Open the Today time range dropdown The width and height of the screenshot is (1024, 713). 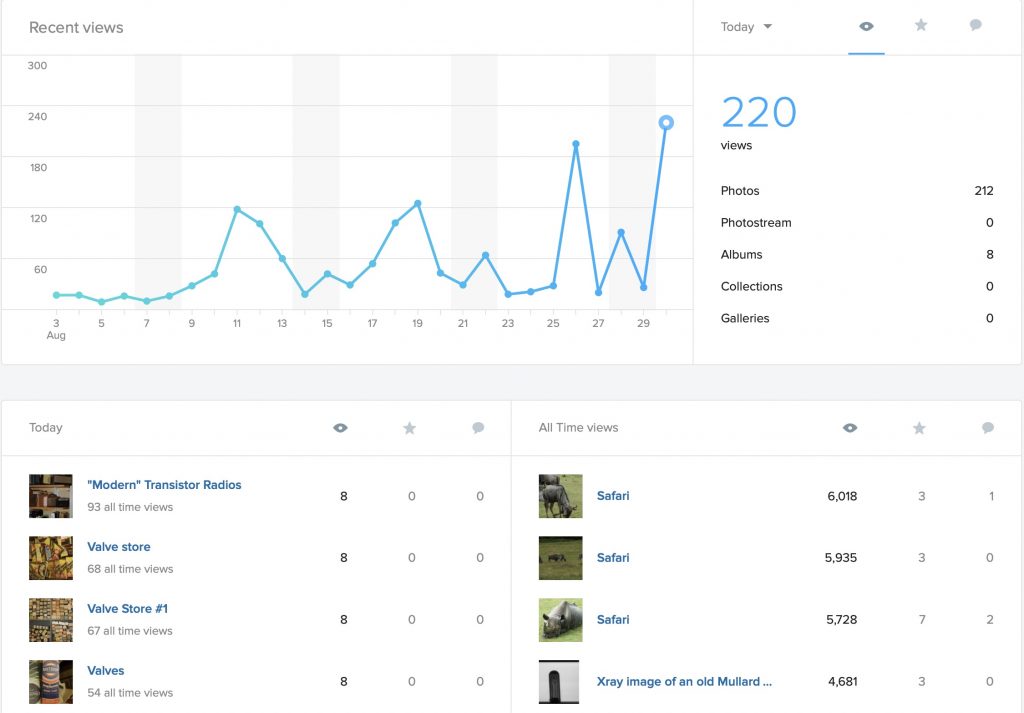pyautogui.click(x=746, y=27)
